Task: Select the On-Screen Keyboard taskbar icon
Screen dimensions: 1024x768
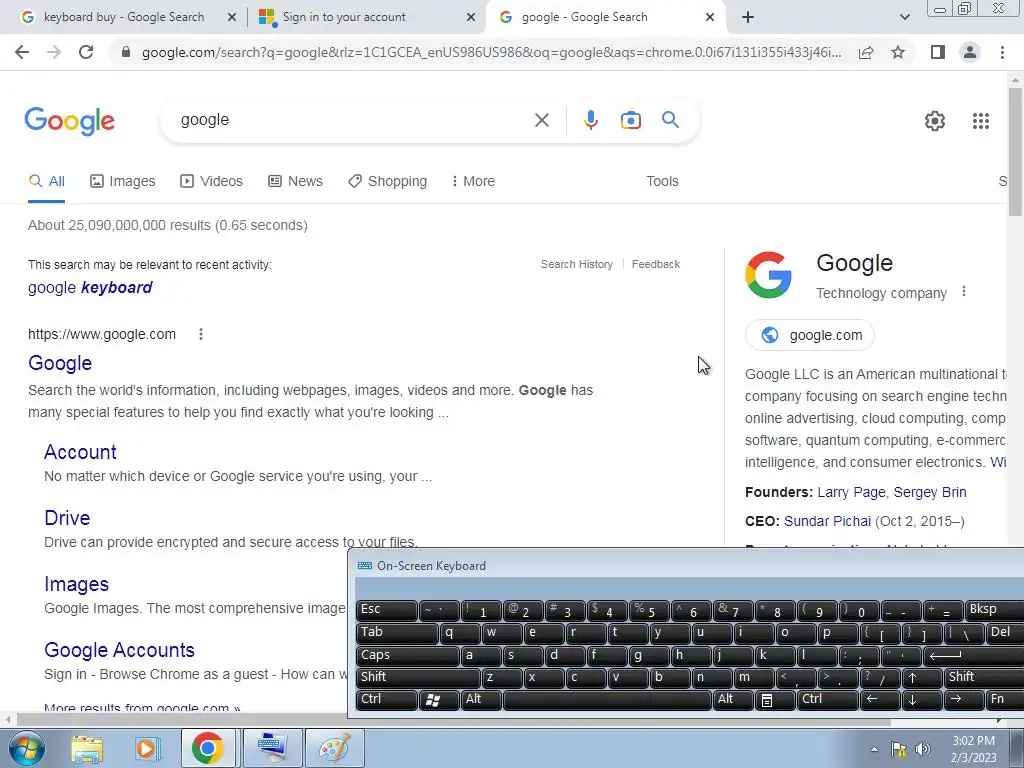Action: pos(272,748)
